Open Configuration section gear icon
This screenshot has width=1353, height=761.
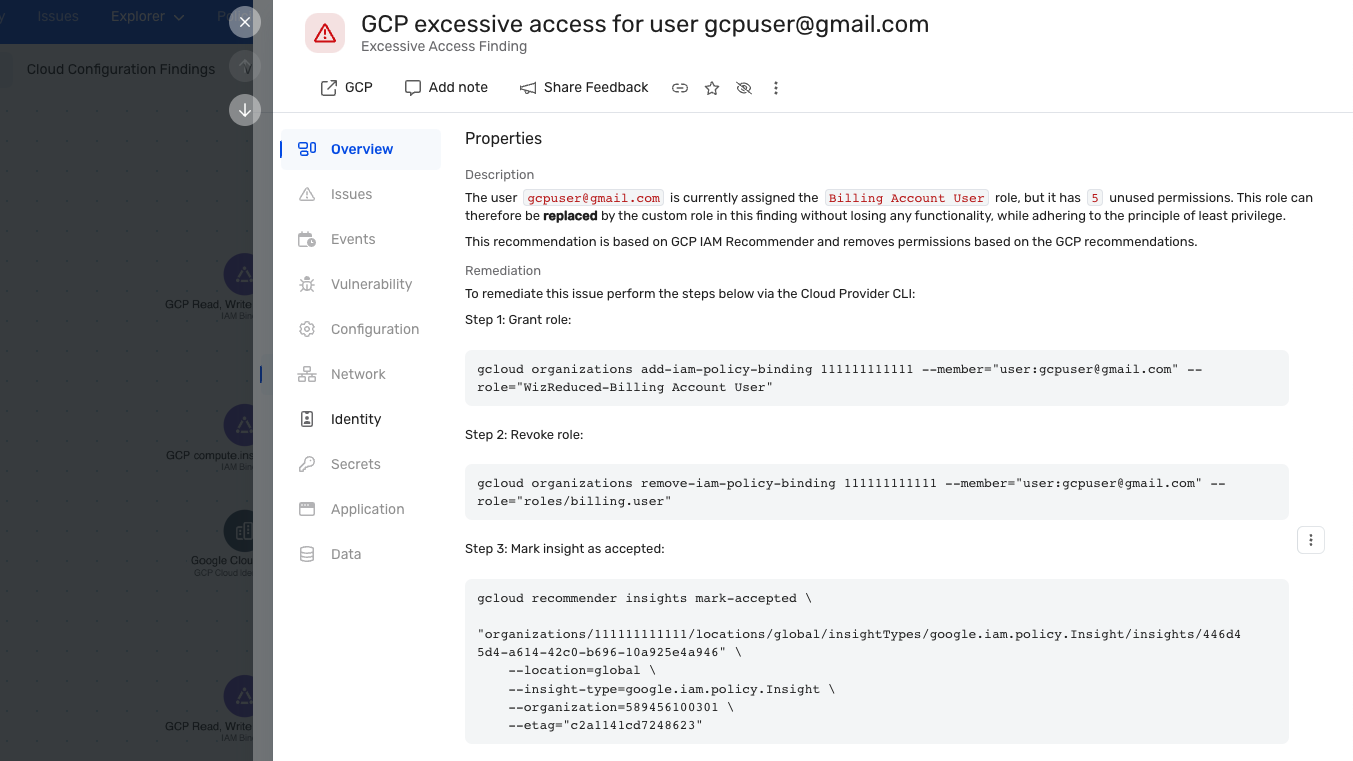[x=307, y=329]
